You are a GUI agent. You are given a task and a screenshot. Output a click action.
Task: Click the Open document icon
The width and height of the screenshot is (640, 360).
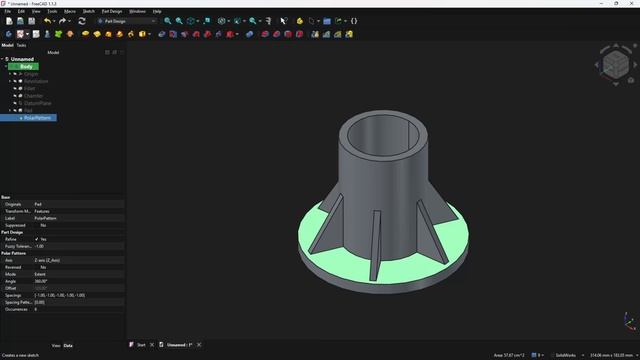click(20, 21)
